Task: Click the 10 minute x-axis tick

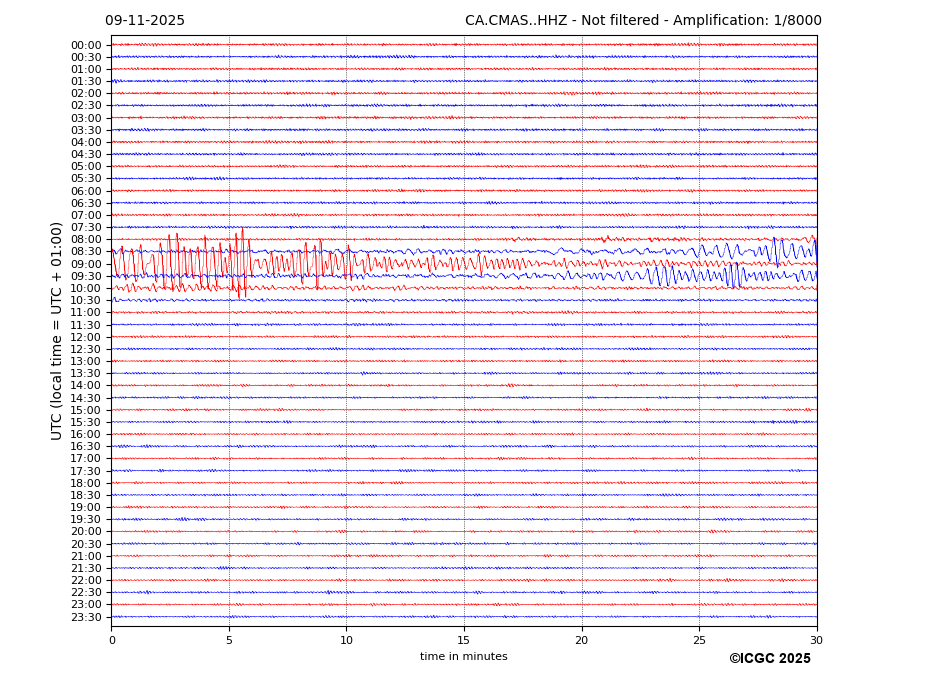Action: [346, 640]
